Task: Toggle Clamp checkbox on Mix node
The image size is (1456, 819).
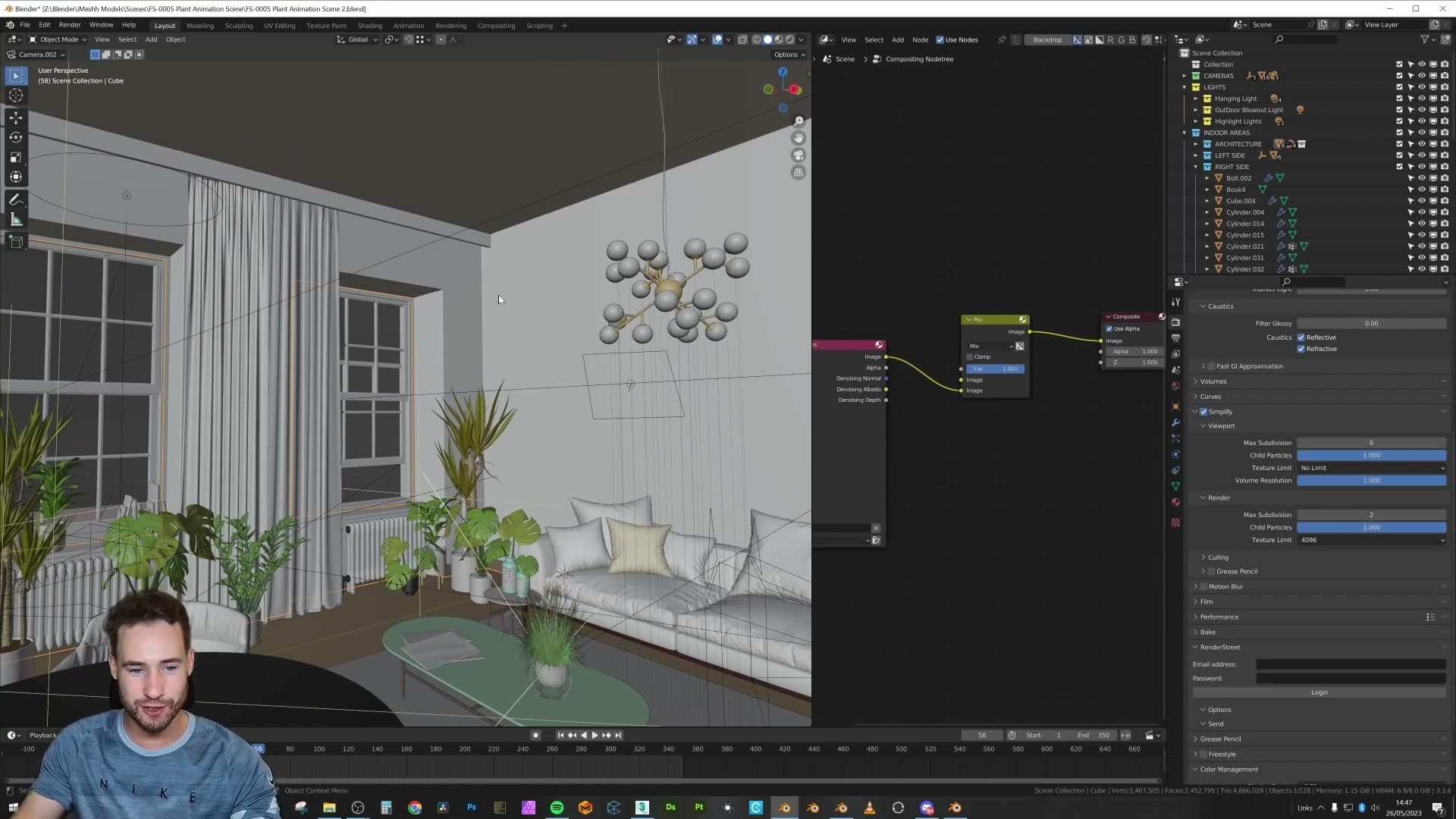Action: 970,357
